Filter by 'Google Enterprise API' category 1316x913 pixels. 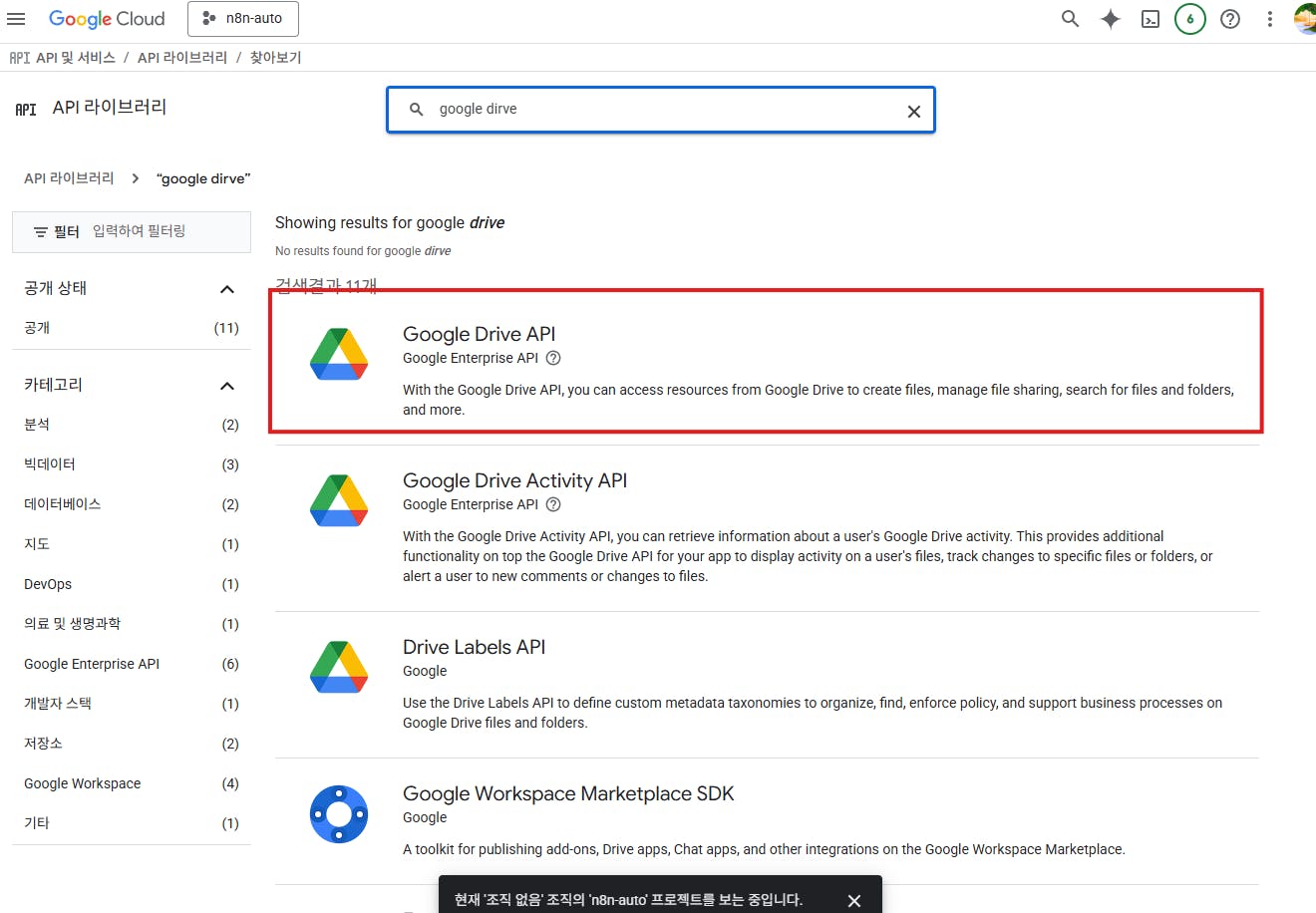click(132, 664)
